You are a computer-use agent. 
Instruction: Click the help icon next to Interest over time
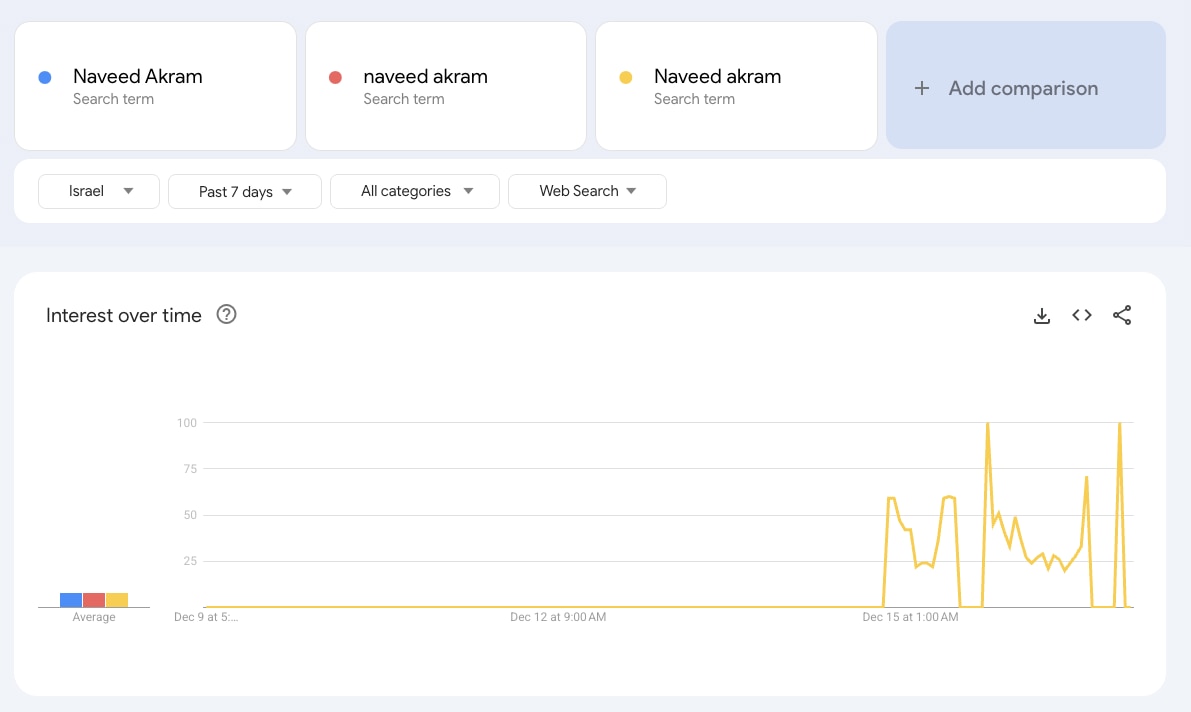(226, 314)
